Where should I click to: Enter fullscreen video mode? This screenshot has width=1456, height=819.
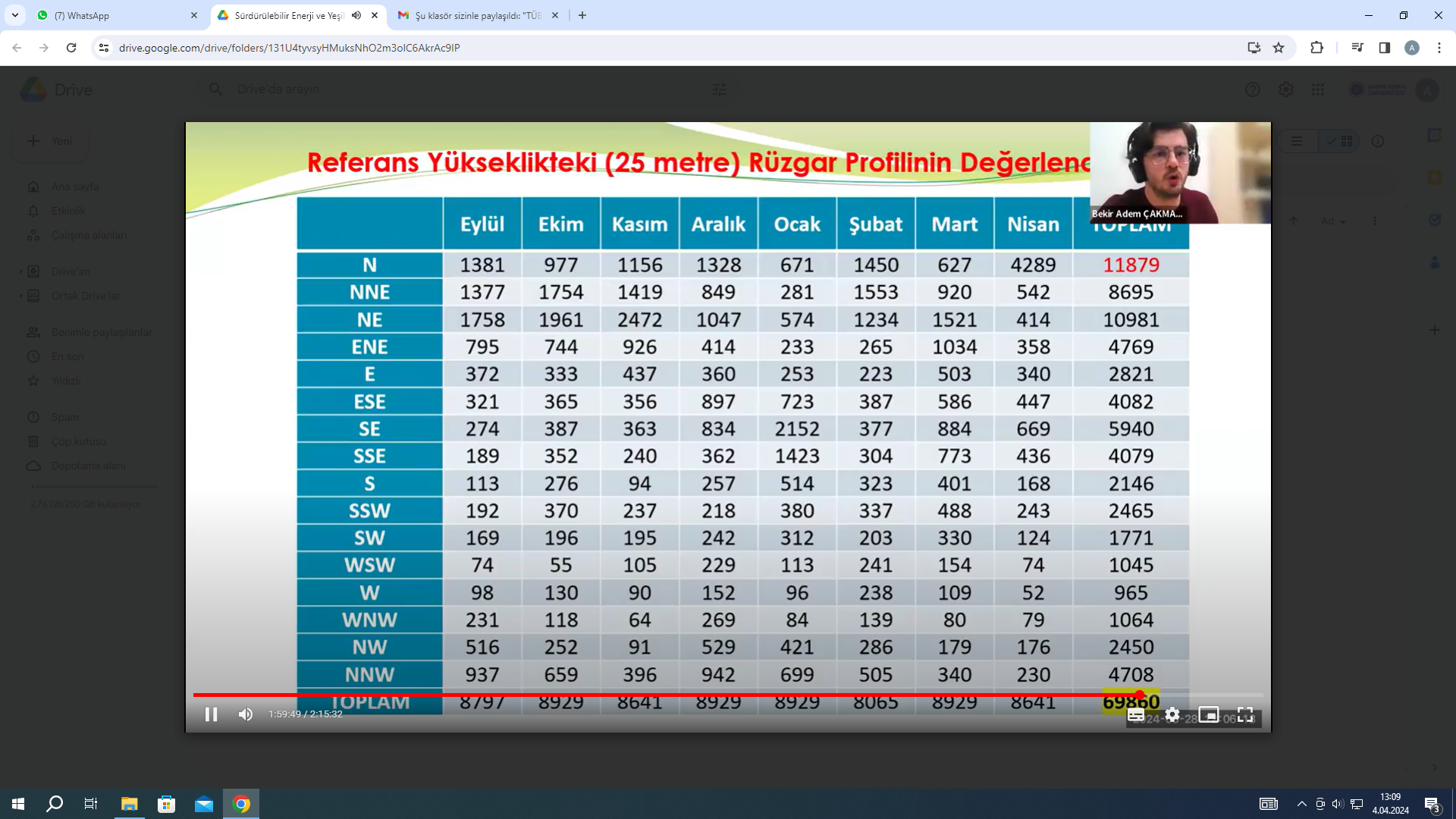point(1245,714)
